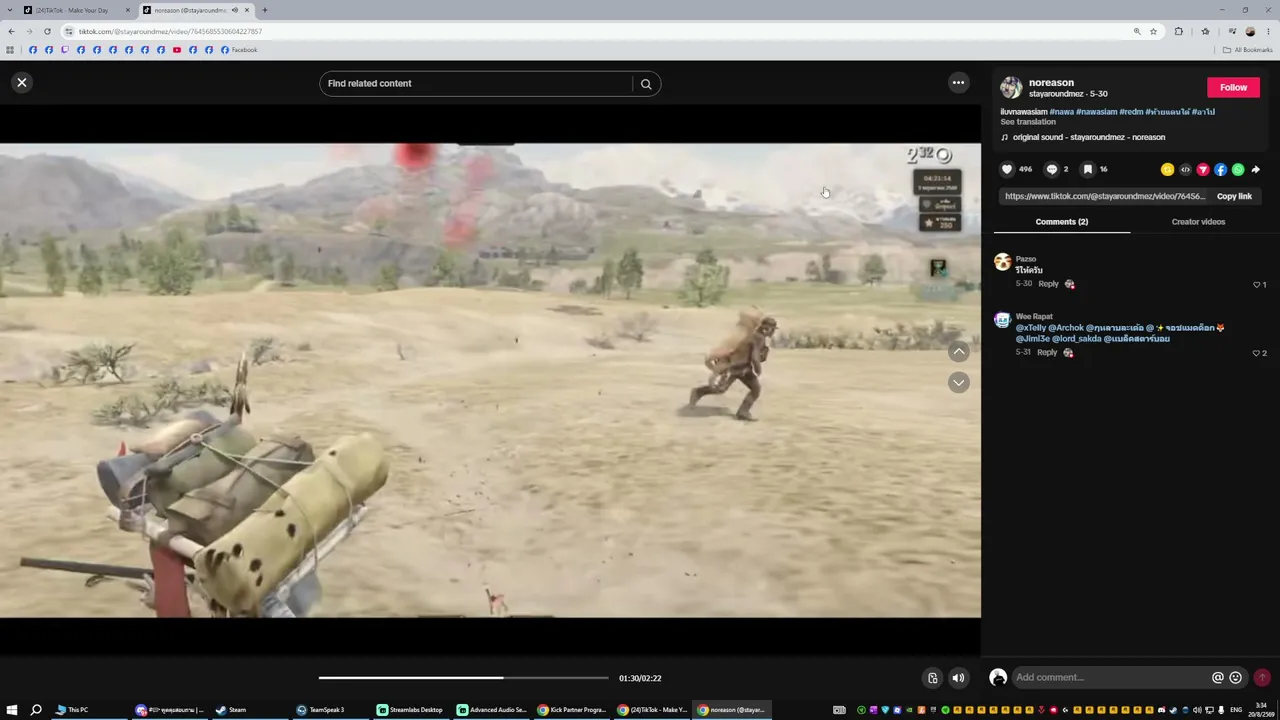Image resolution: width=1280 pixels, height=720 pixels.
Task: Open Windows Start menu
Action: pos(12,710)
